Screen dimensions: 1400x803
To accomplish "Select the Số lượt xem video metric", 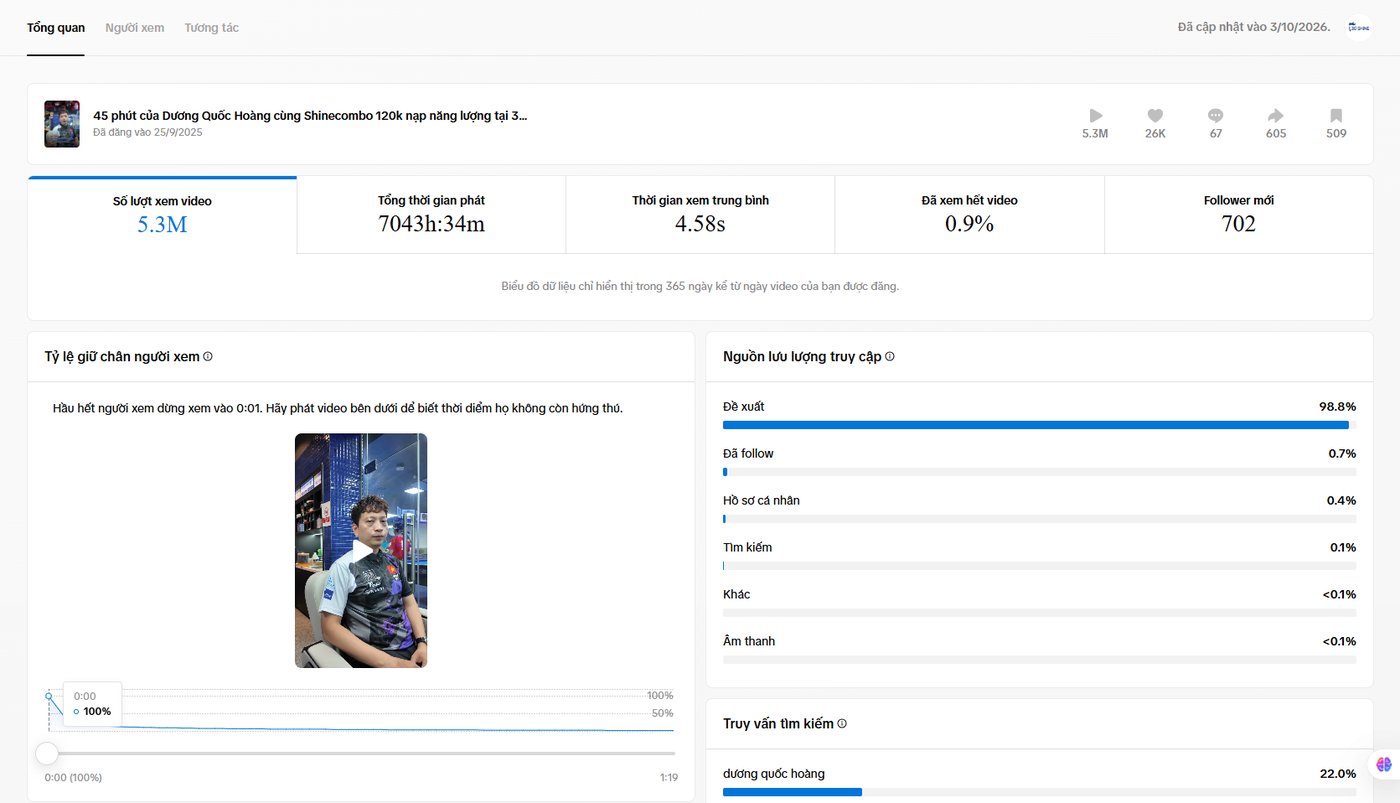I will coord(162,215).
